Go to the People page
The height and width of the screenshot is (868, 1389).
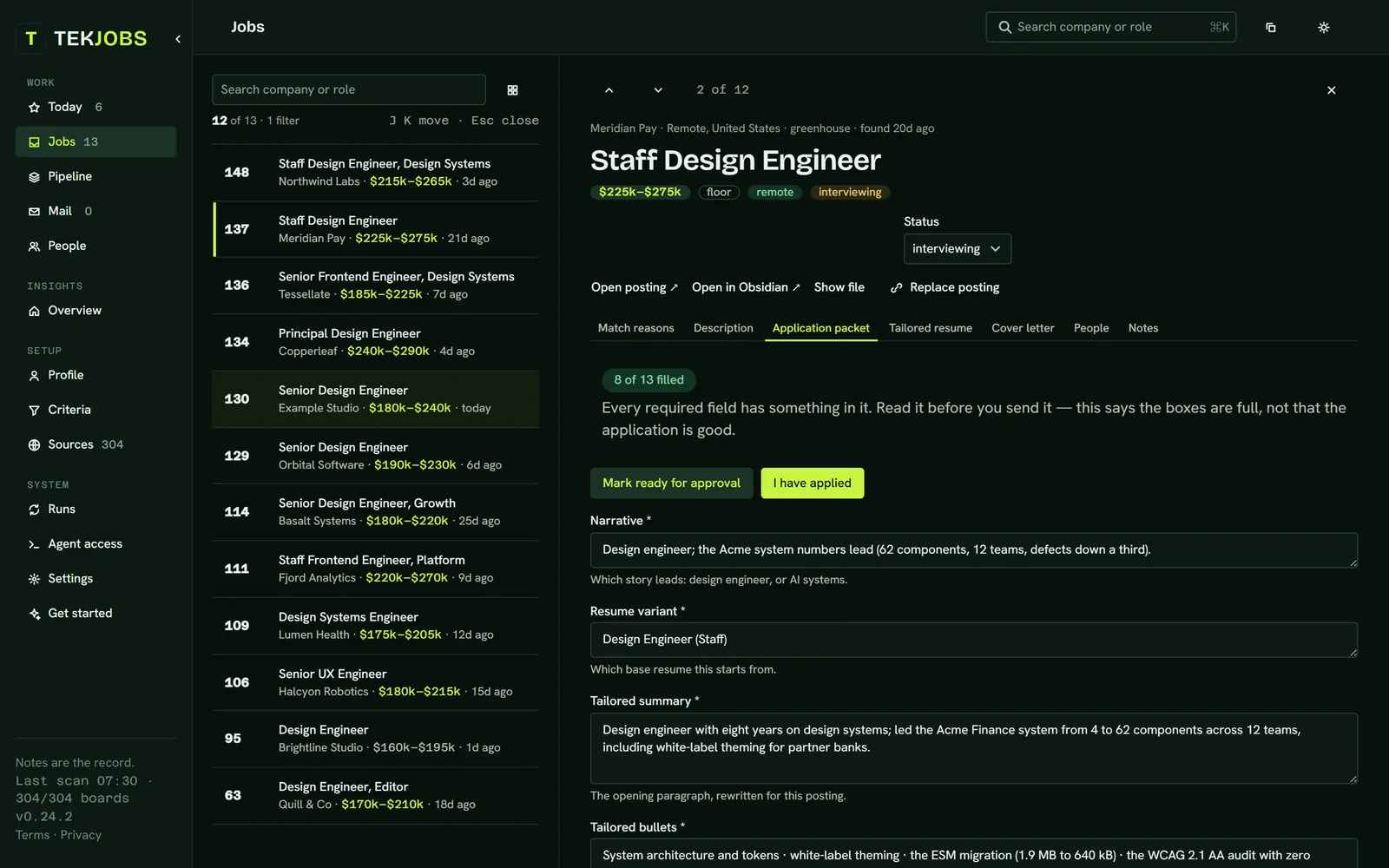95,246
